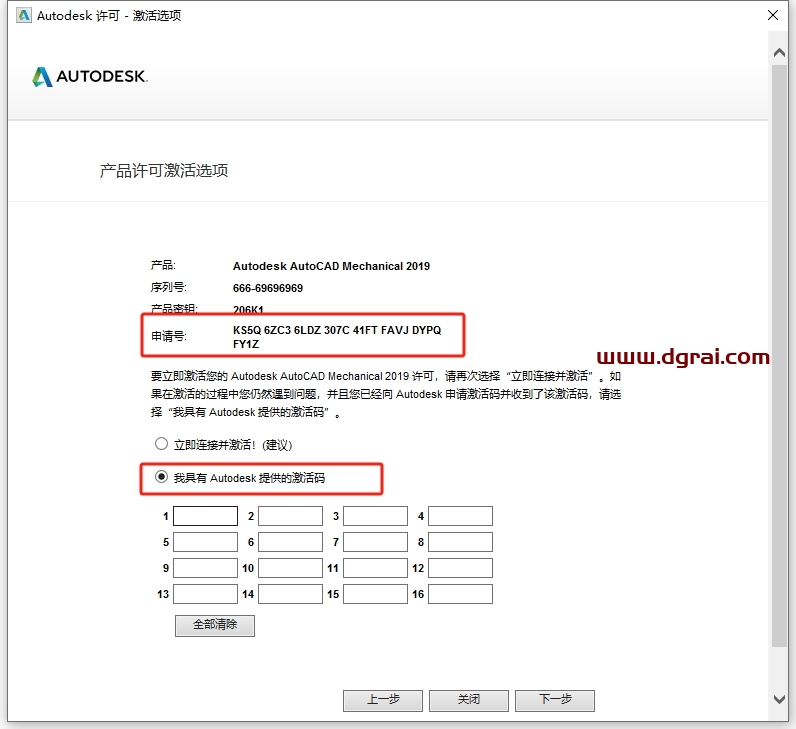Select the connect and activate now option
This screenshot has width=796, height=729.
coord(161,444)
